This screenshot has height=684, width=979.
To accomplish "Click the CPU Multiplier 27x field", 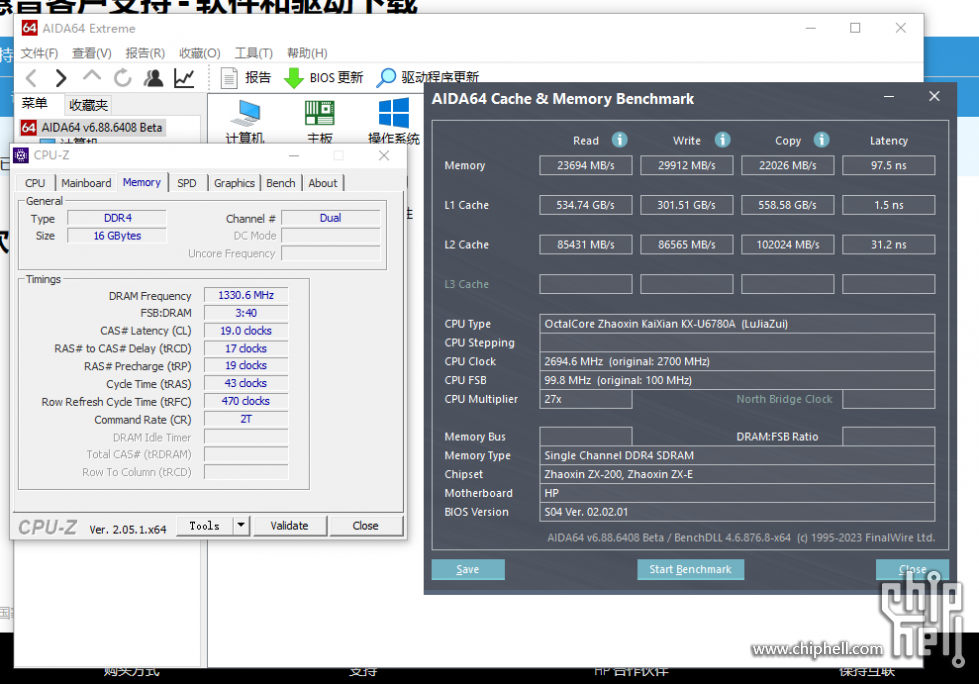I will [x=586, y=399].
